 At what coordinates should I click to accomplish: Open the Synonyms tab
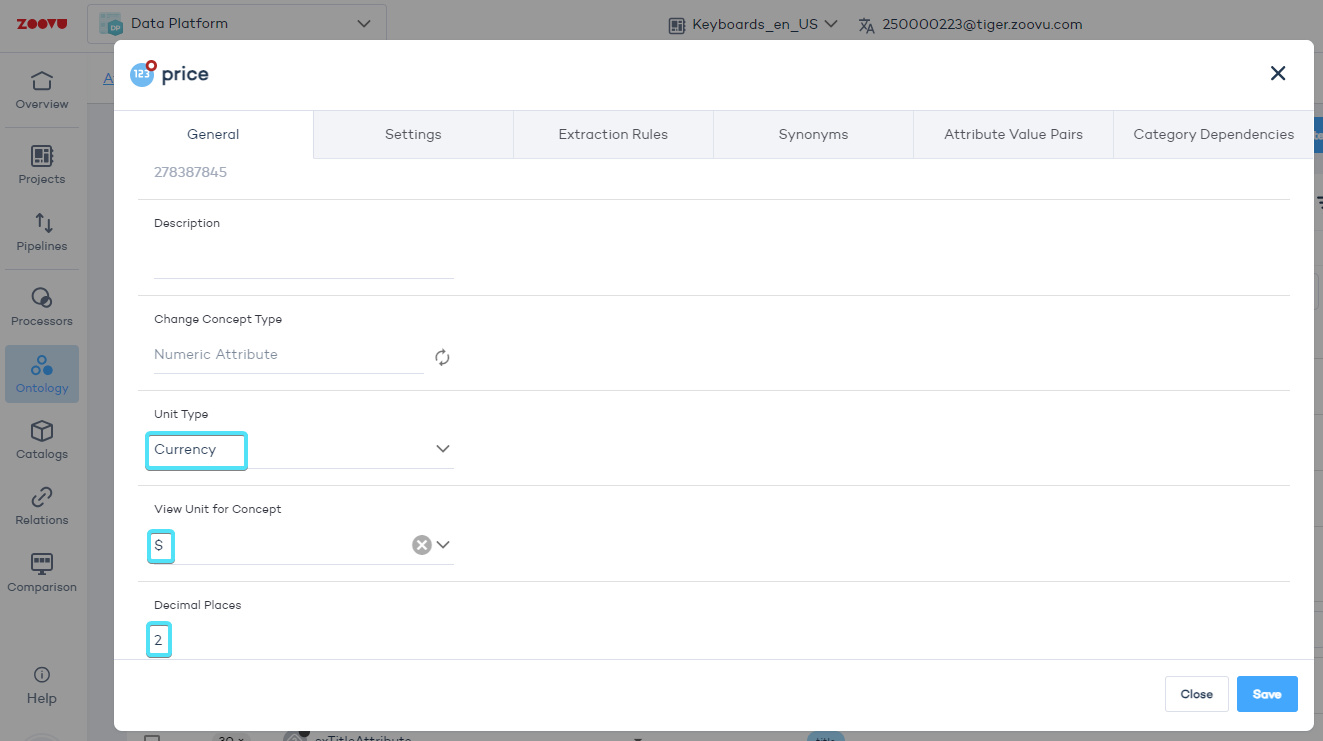pyautogui.click(x=813, y=134)
